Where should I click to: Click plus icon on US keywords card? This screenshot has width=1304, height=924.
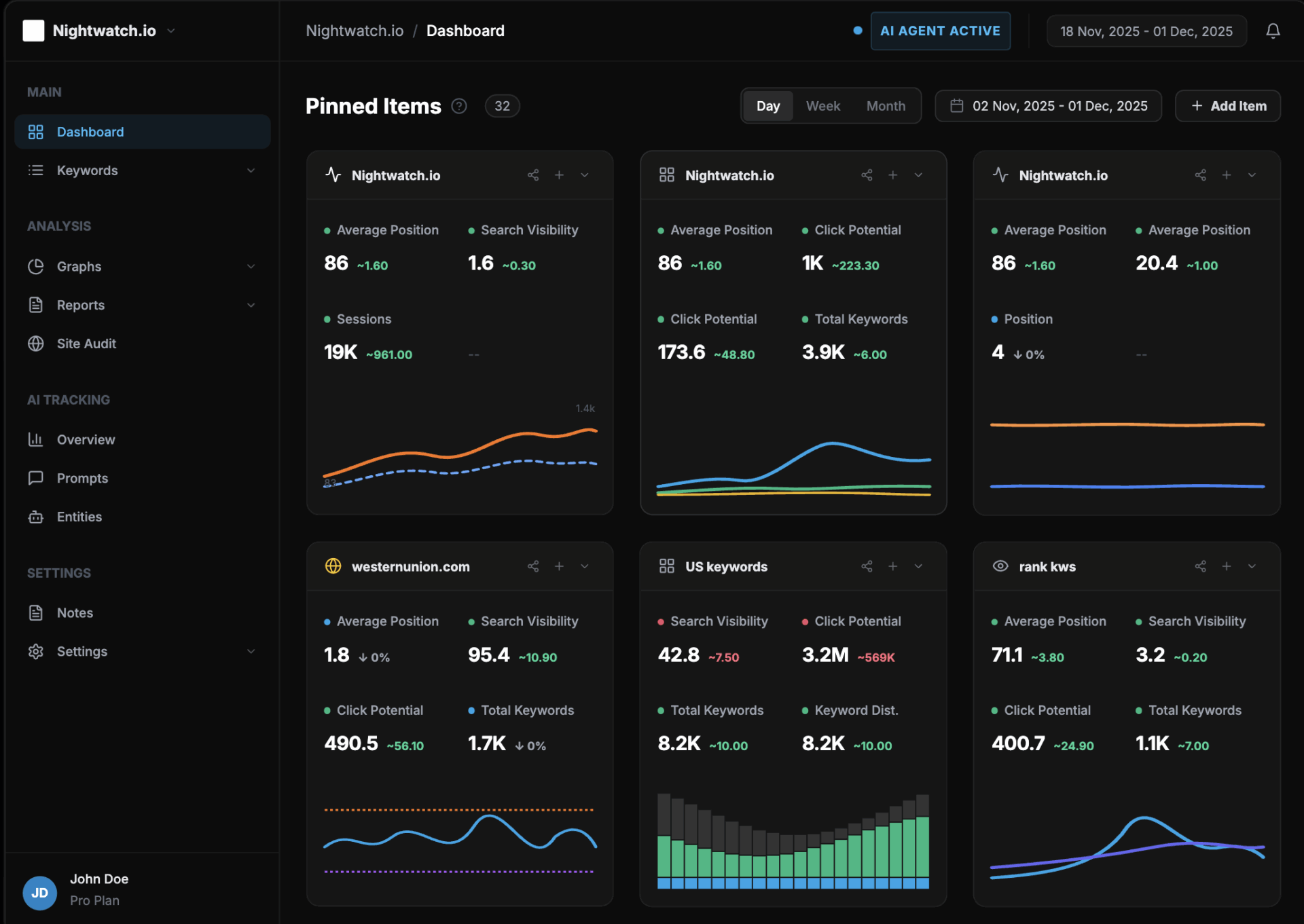point(892,566)
